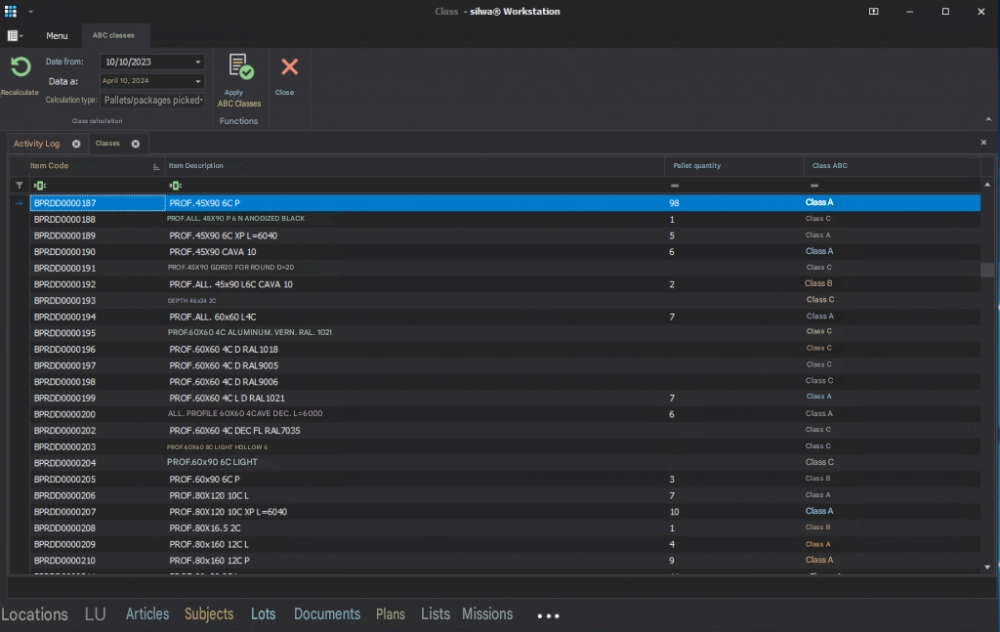Close the Activity Log tab with its X
Screen dimensions: 1000x632
click(x=76, y=143)
